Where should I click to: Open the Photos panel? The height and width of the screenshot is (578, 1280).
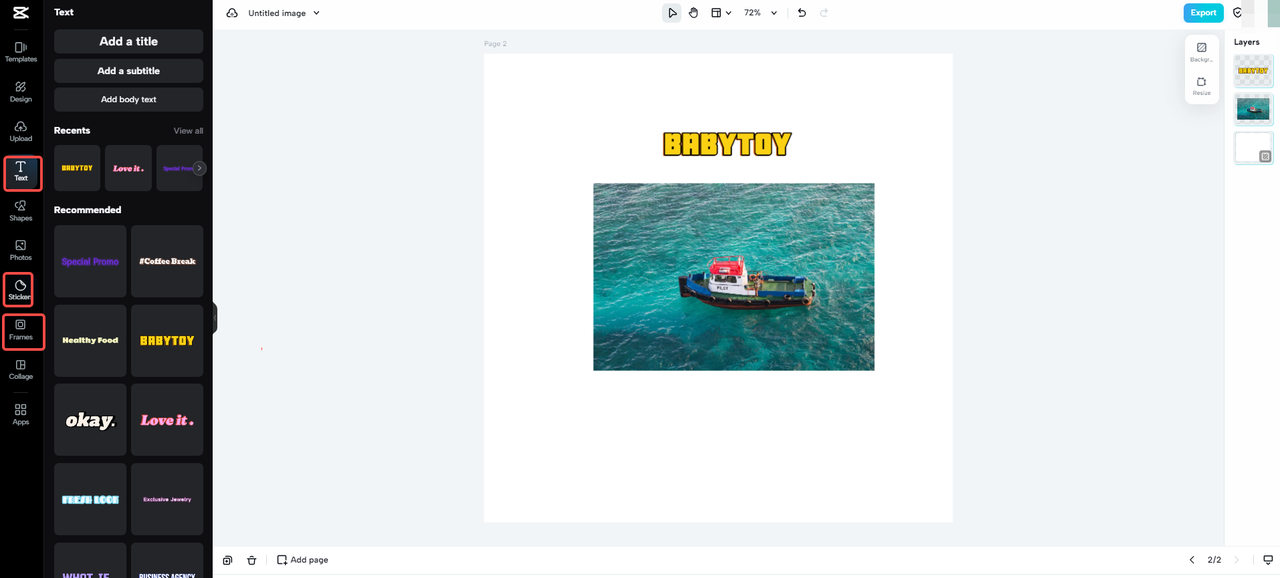[21, 251]
